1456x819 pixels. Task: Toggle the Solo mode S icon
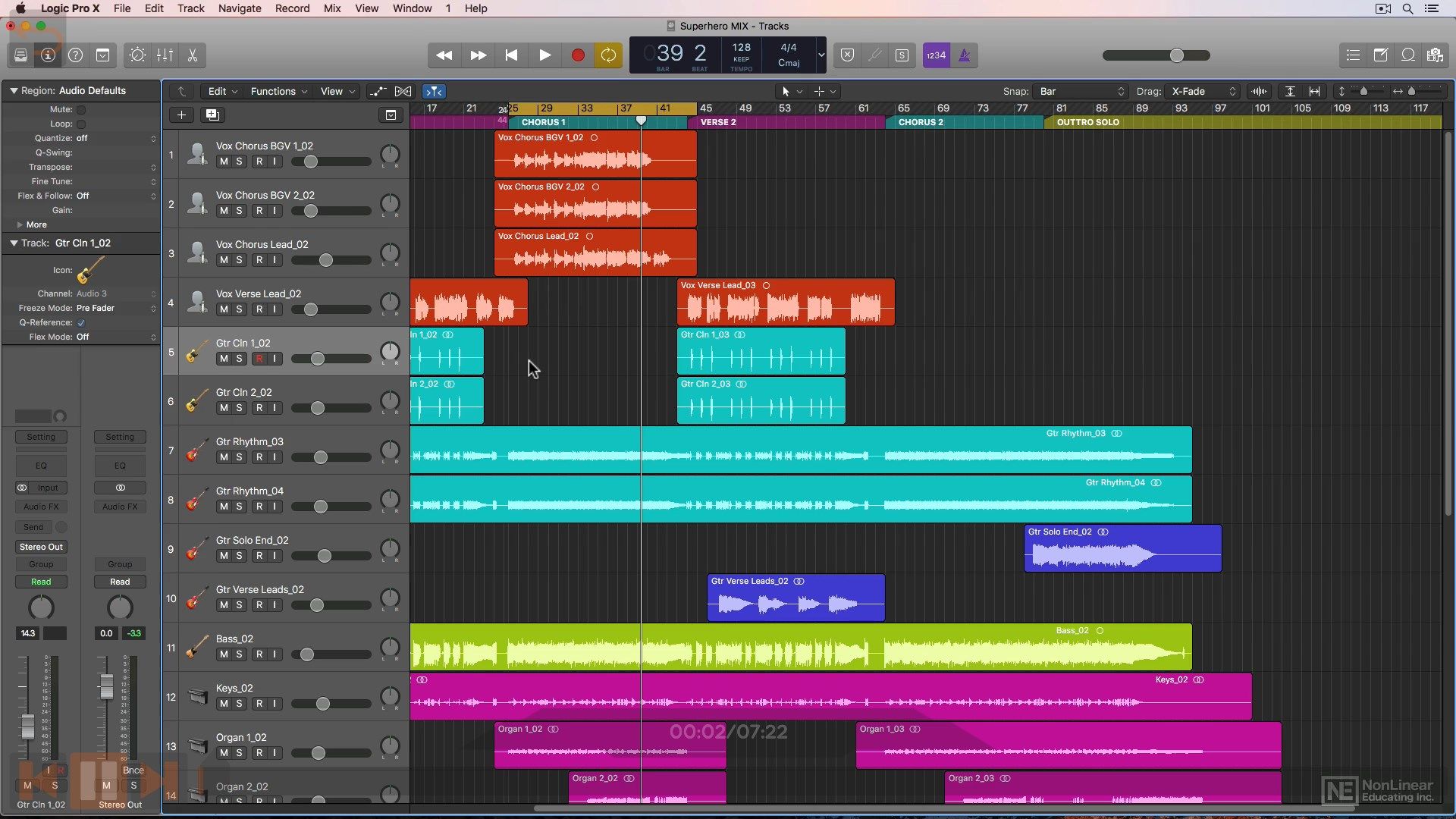click(x=902, y=55)
